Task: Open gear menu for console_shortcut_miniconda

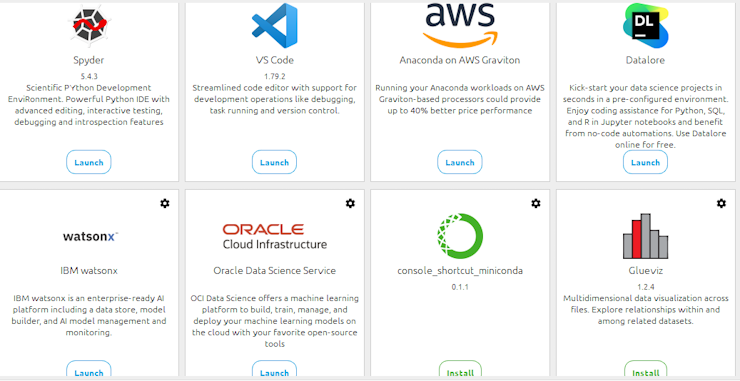Action: tap(536, 203)
